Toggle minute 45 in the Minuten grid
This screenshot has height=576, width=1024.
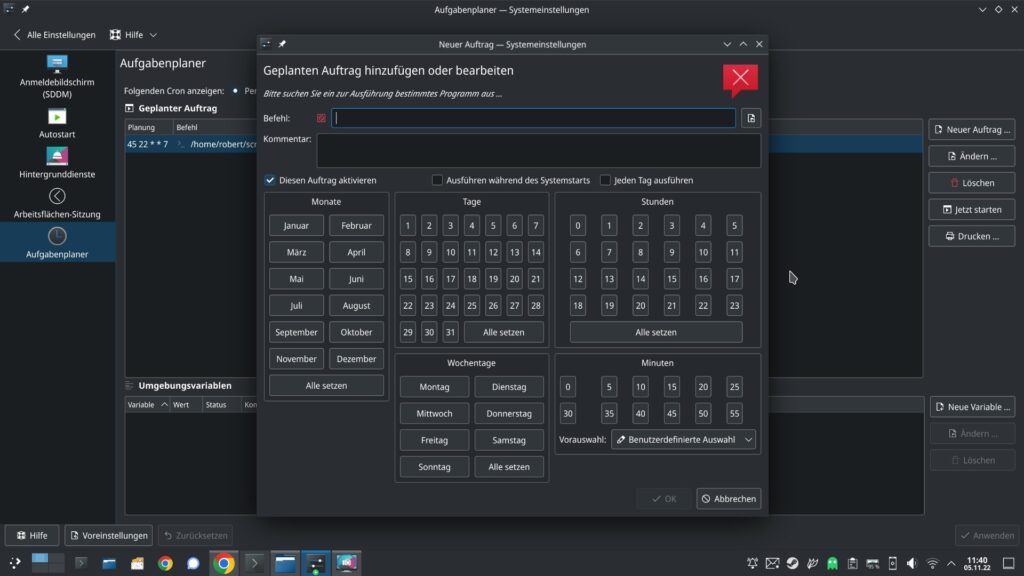point(671,413)
